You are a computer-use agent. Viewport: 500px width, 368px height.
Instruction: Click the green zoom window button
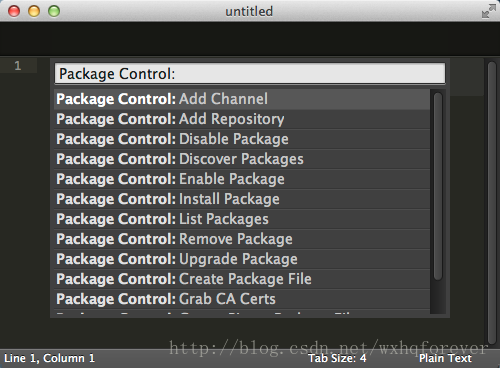[54, 11]
